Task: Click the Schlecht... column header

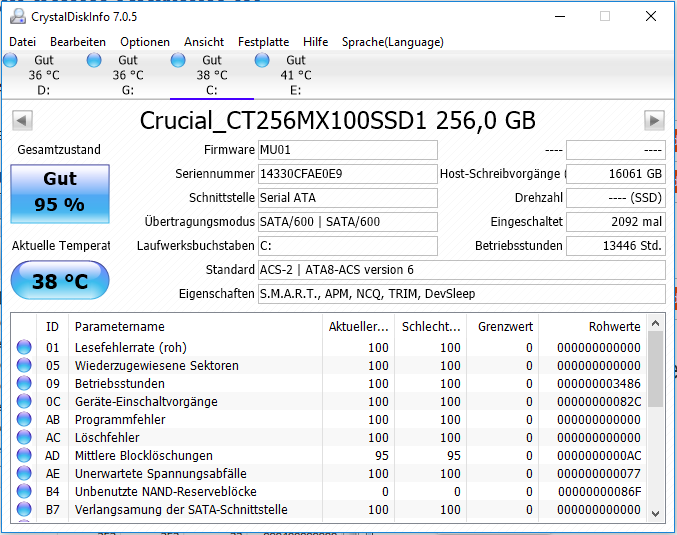Action: click(x=430, y=326)
